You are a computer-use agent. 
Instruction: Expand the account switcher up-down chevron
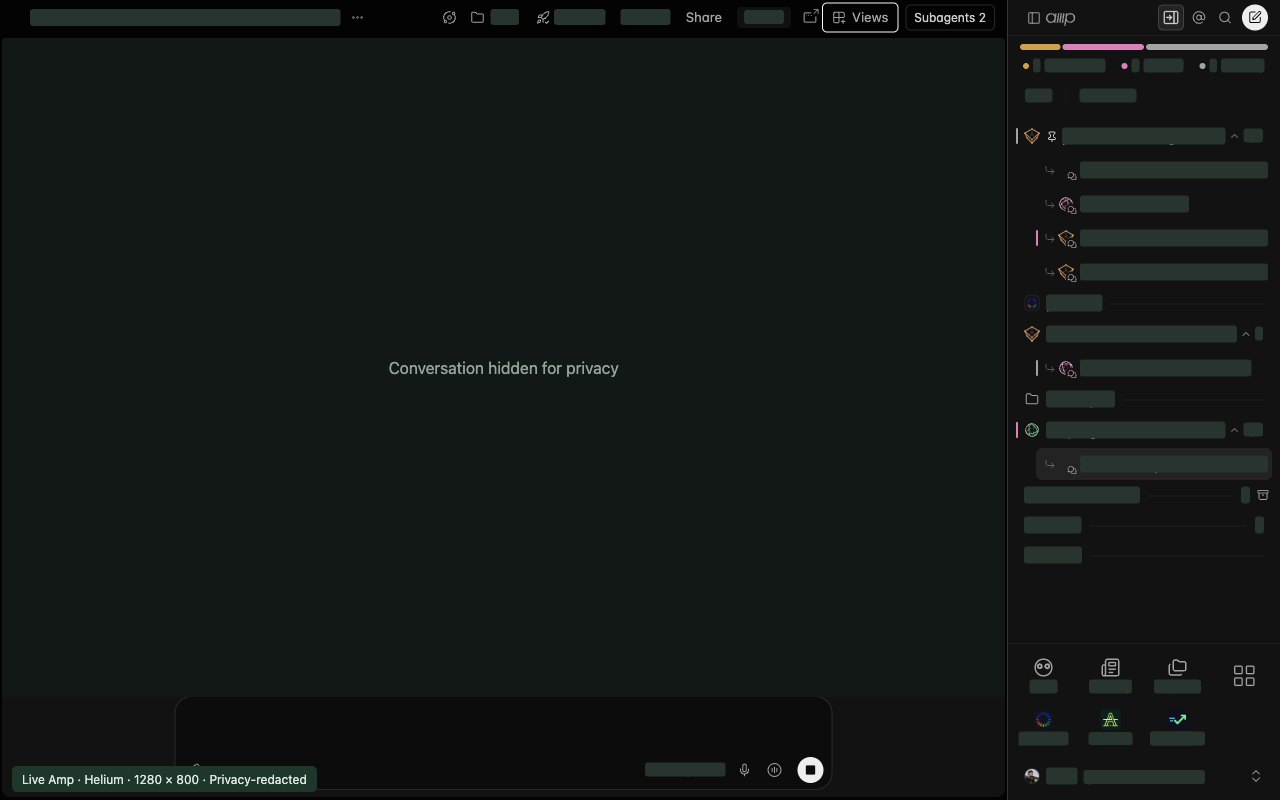tap(1256, 776)
